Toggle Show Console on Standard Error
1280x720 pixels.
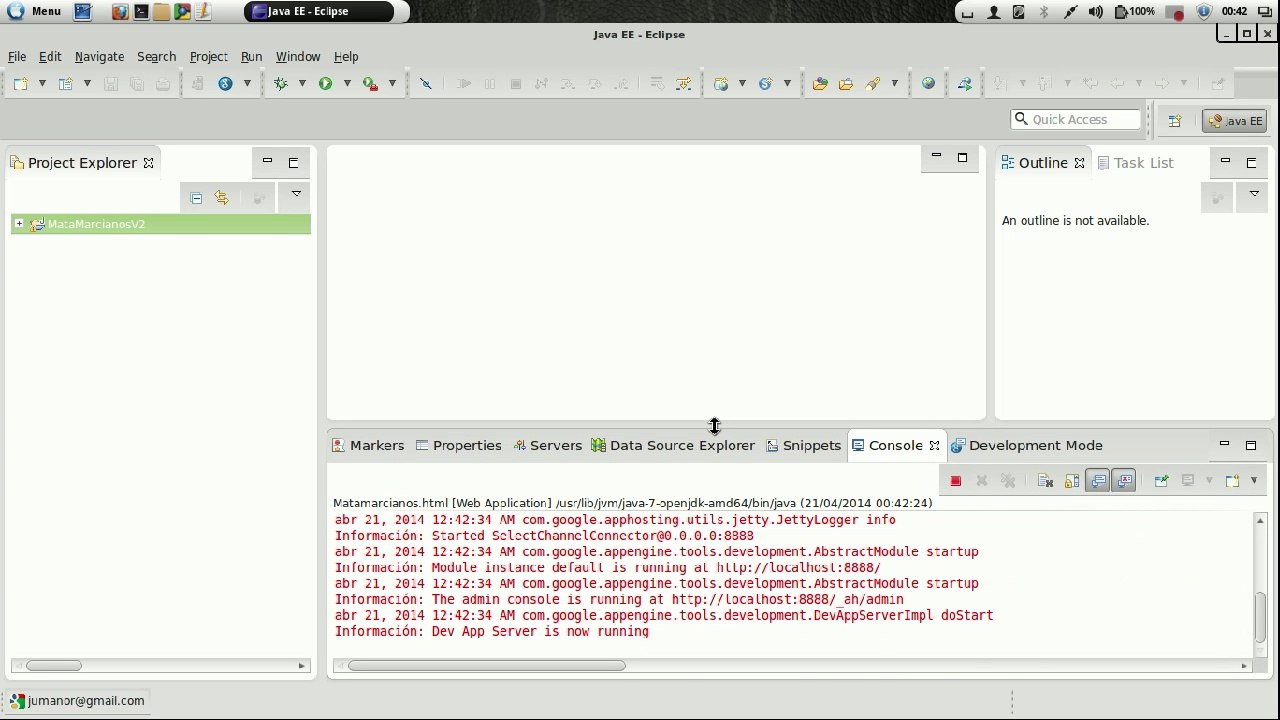[1124, 481]
